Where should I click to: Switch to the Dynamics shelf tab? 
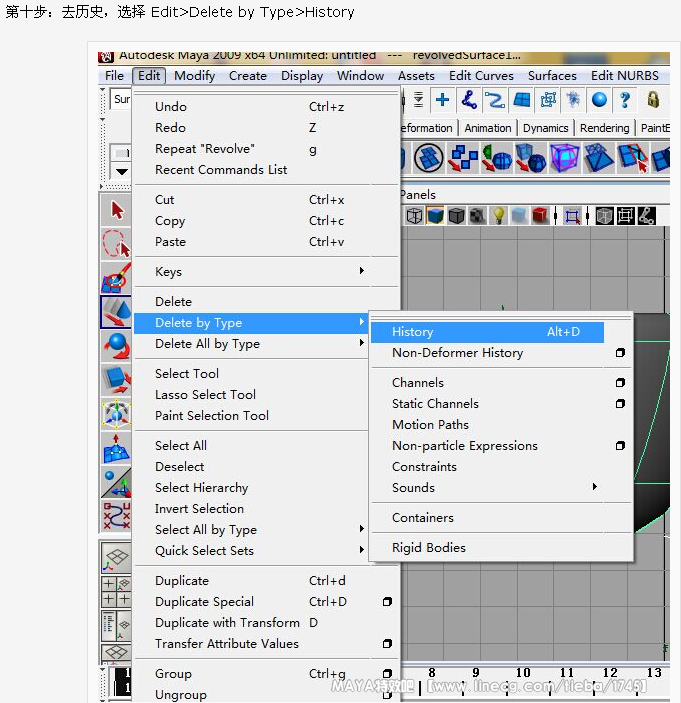546,128
